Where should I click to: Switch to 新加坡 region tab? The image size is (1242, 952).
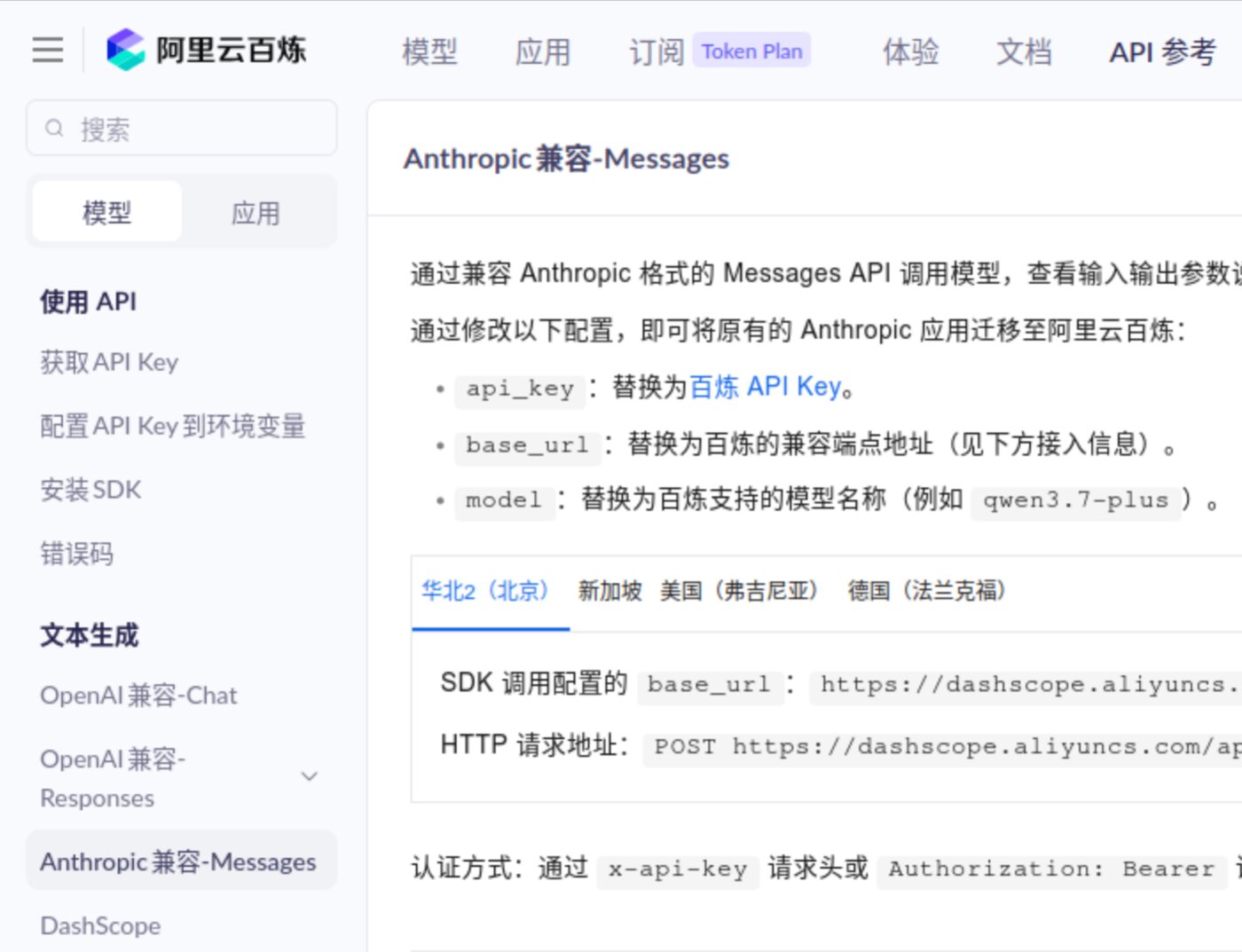tap(610, 591)
